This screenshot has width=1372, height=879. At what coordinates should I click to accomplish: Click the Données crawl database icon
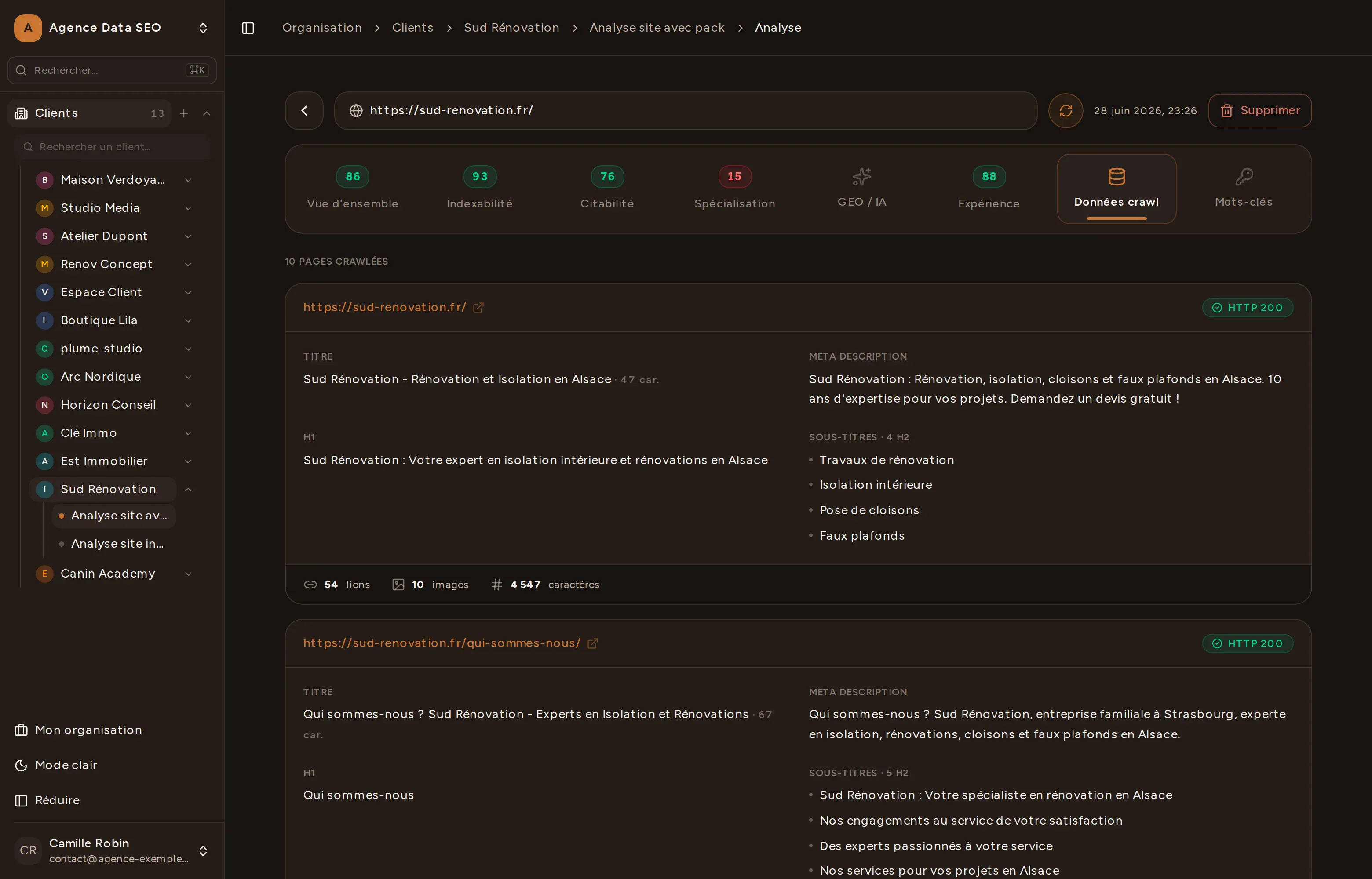[x=1116, y=176]
